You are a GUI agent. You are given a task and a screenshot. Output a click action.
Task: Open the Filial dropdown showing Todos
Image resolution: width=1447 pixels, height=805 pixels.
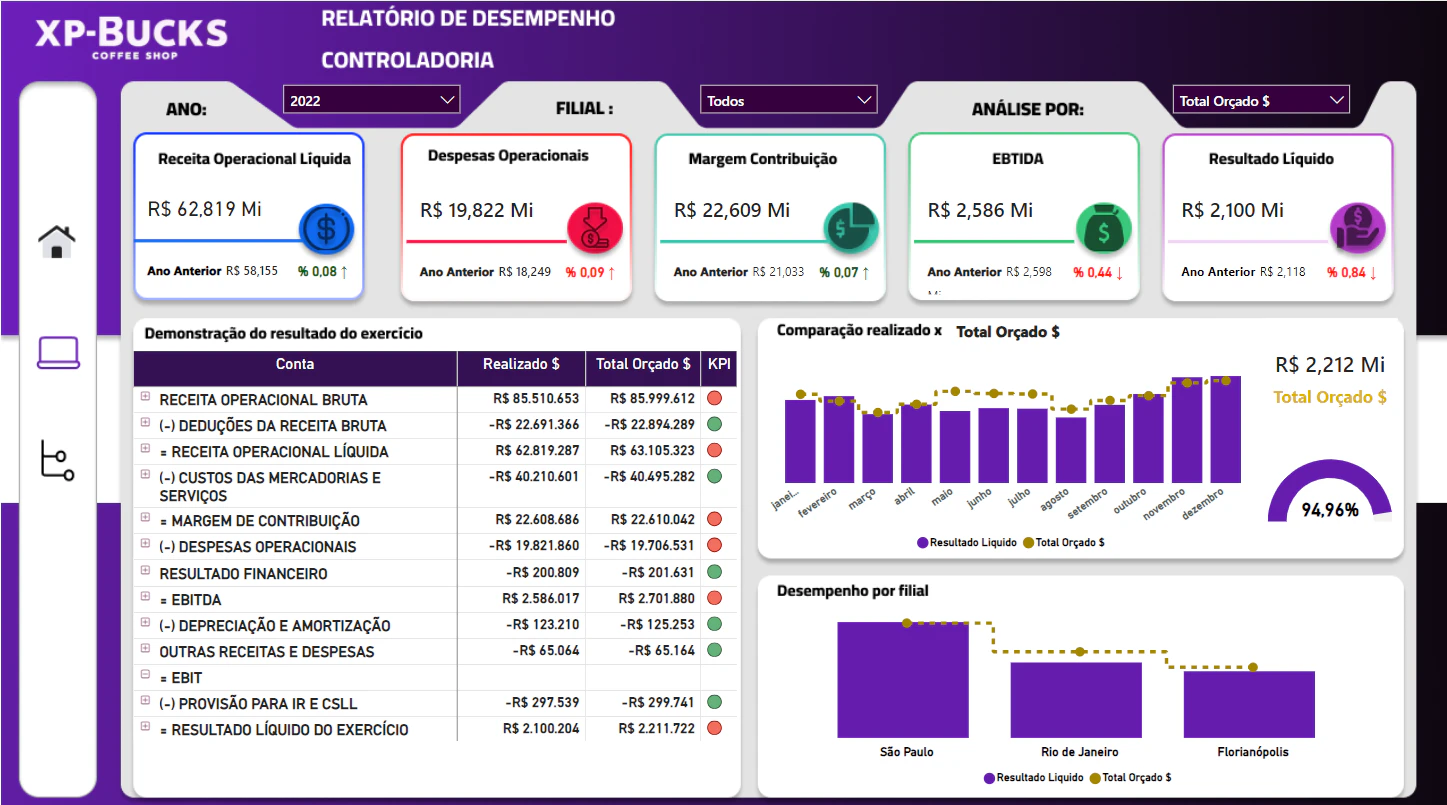point(789,100)
